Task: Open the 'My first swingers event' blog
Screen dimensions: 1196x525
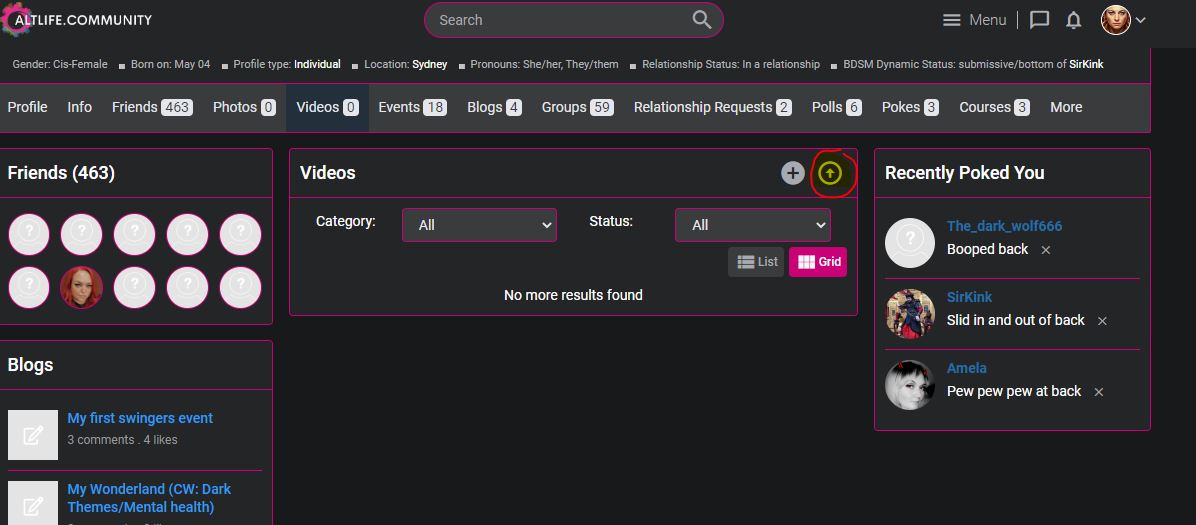Action: [x=140, y=418]
